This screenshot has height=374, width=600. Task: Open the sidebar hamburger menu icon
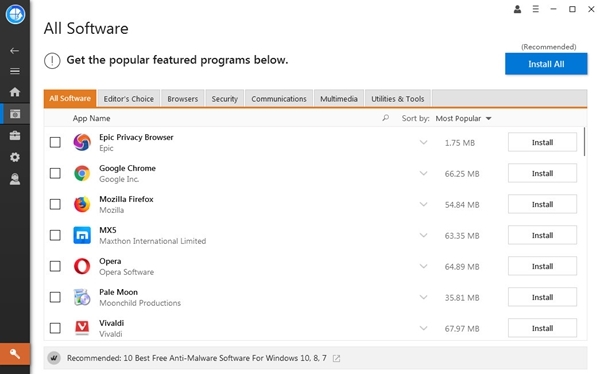[15, 71]
